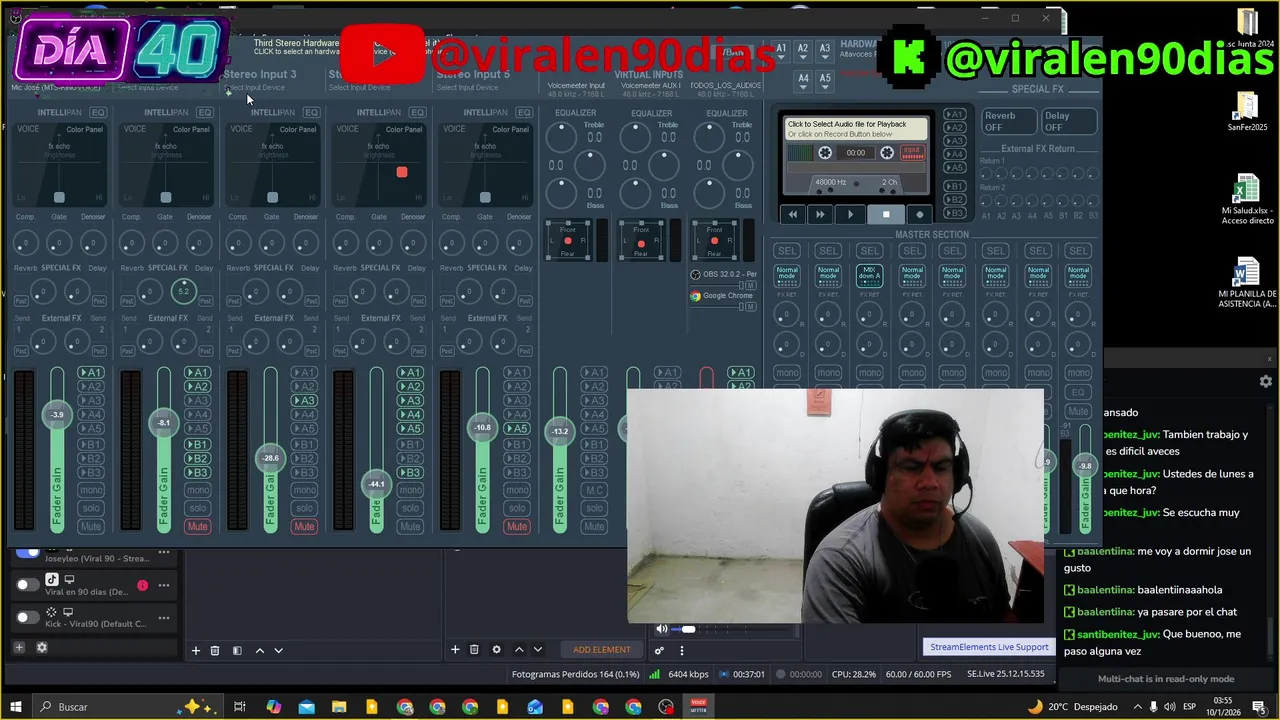Open the multi-chat settings gear
The image size is (1280, 720).
[1266, 381]
